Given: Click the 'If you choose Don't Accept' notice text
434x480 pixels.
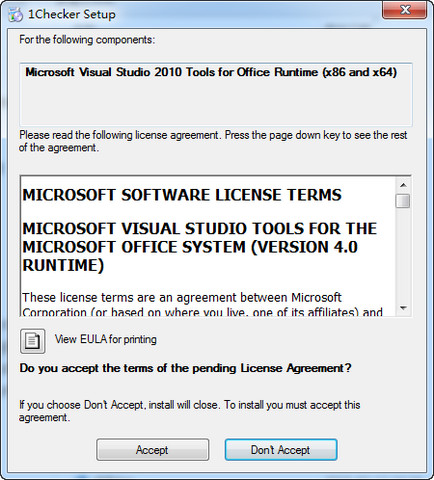Looking at the screenshot, I should (190, 411).
